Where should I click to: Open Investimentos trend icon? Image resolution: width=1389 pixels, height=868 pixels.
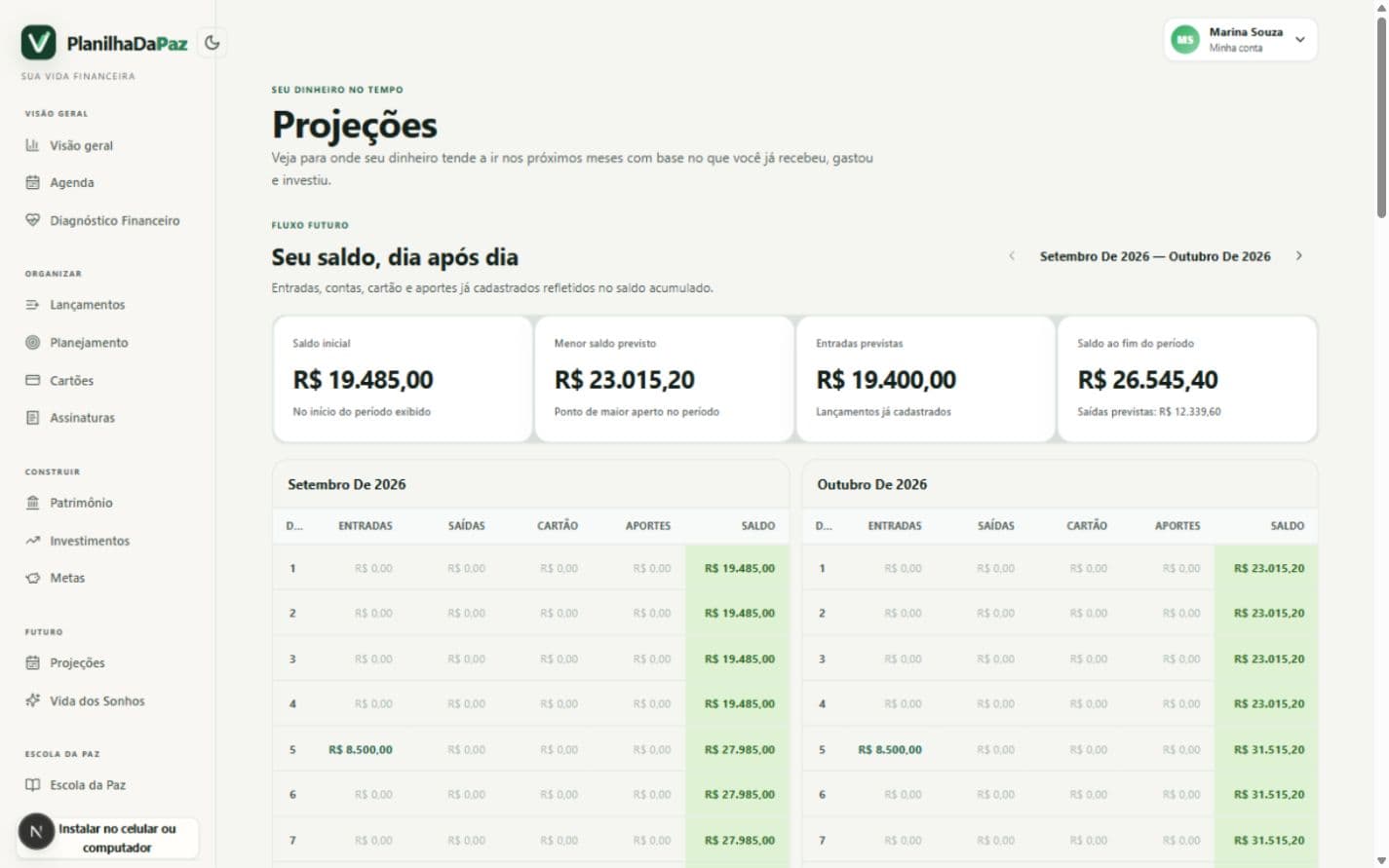pos(32,540)
